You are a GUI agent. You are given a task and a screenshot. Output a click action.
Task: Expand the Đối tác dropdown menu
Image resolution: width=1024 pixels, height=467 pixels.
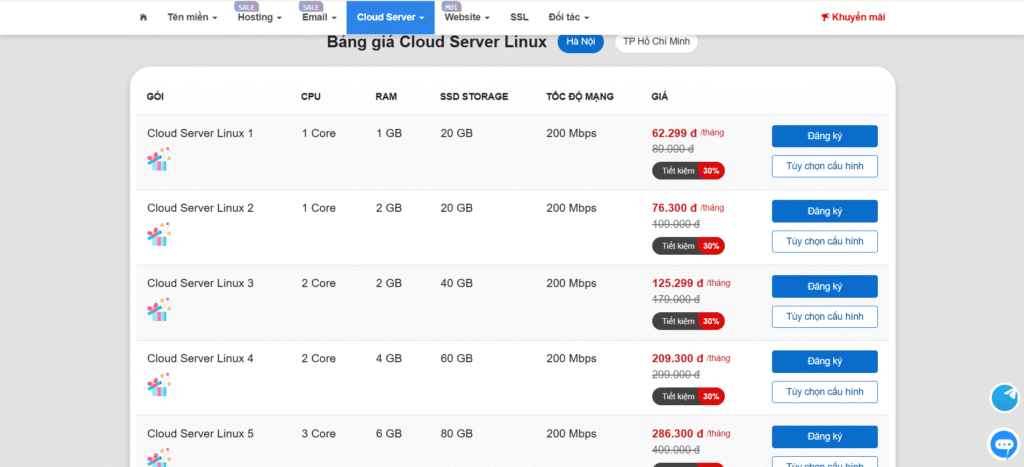click(x=569, y=17)
